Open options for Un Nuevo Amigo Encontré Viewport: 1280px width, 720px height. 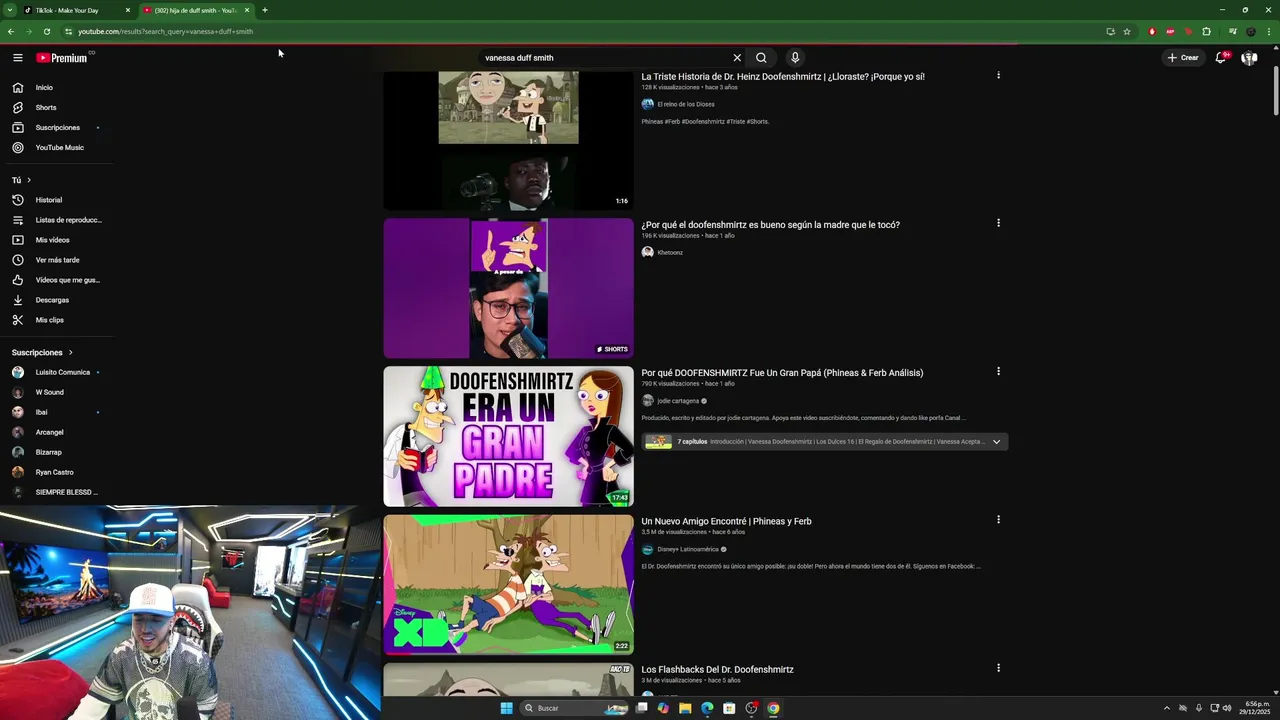click(998, 519)
